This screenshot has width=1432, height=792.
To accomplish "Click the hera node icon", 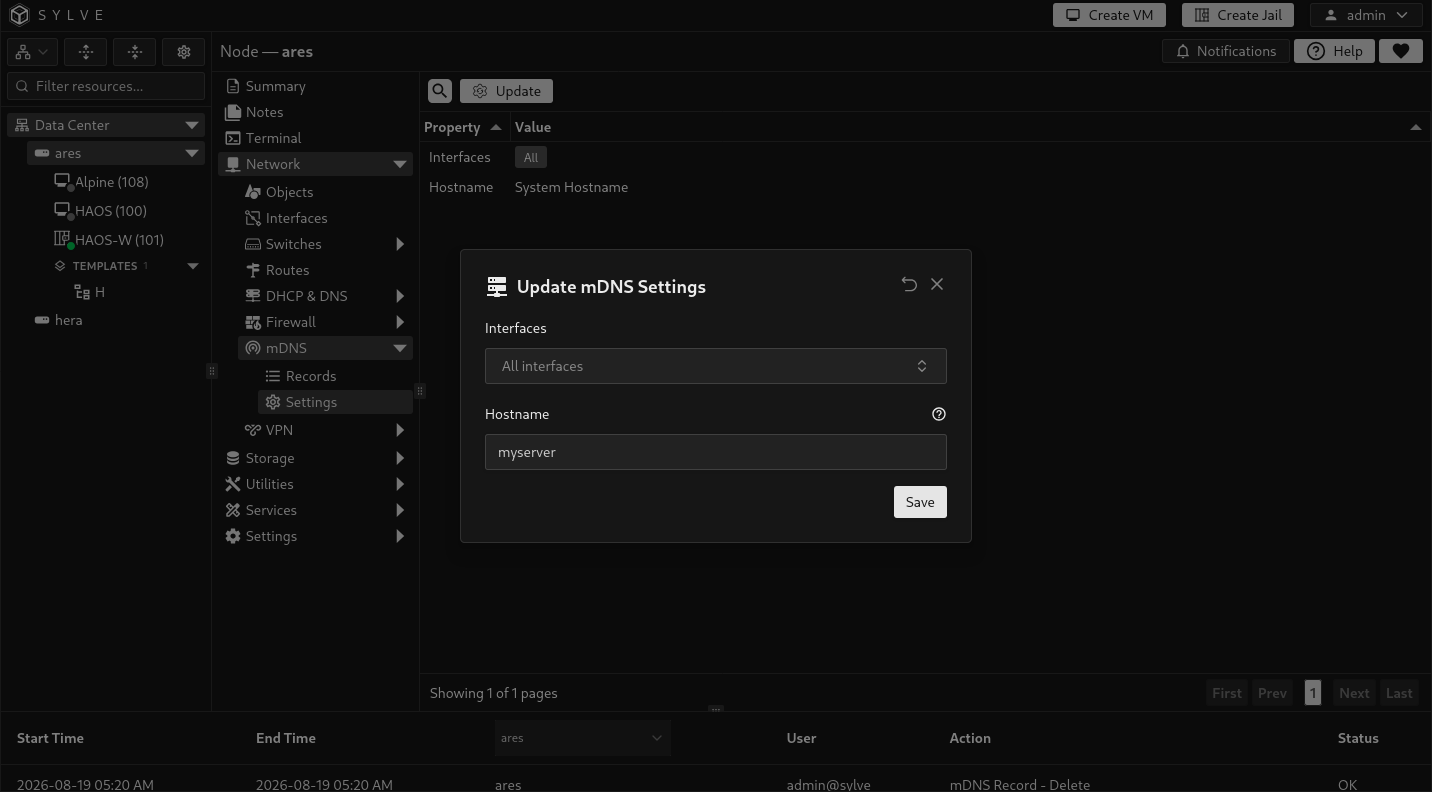I will (42, 320).
